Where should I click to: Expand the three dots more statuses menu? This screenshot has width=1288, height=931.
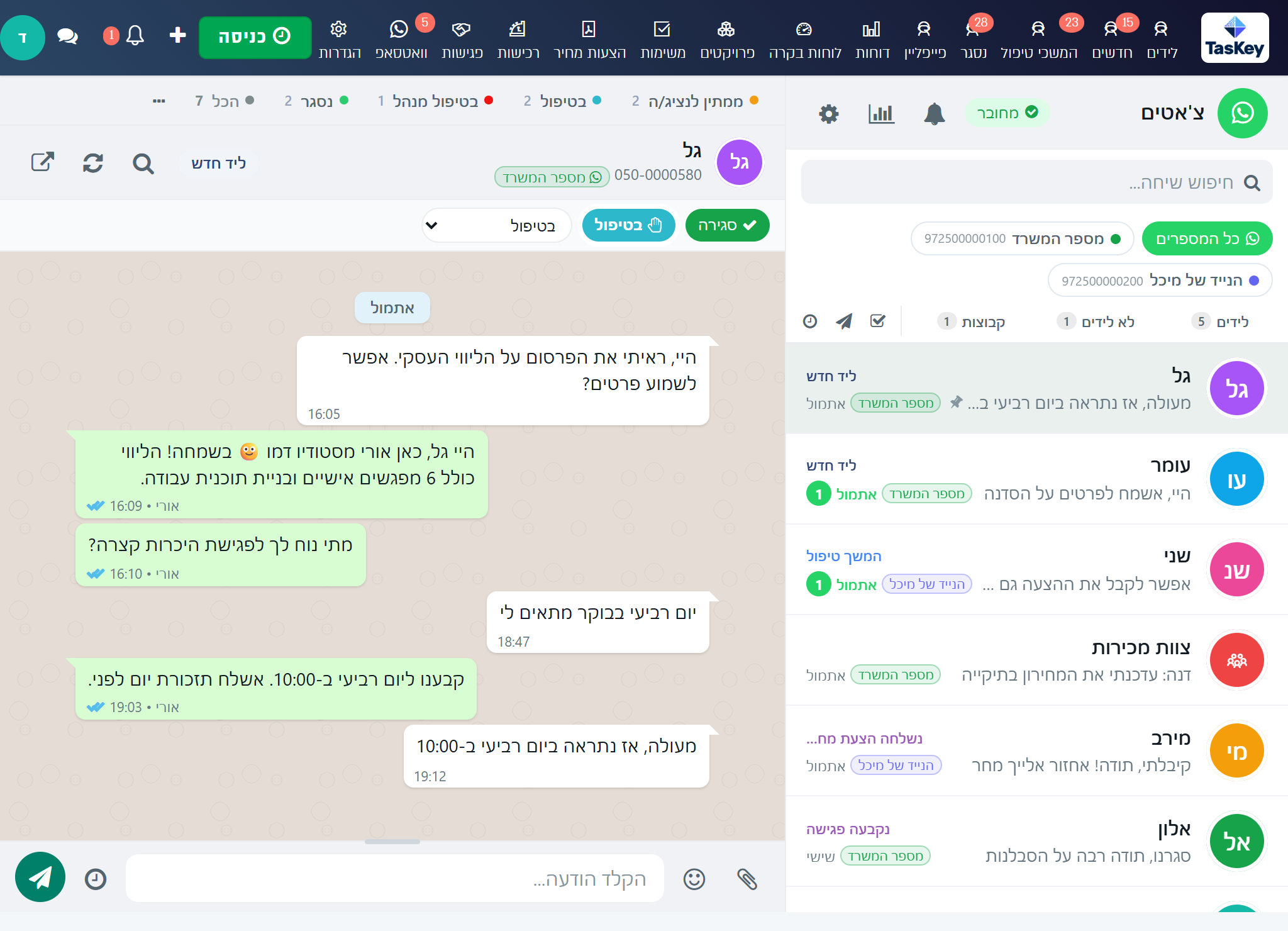click(159, 101)
